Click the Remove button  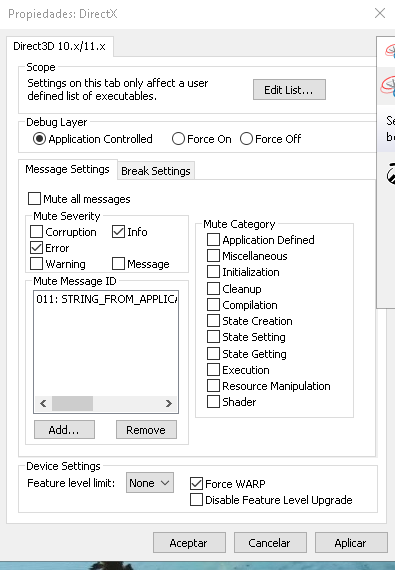[146, 430]
